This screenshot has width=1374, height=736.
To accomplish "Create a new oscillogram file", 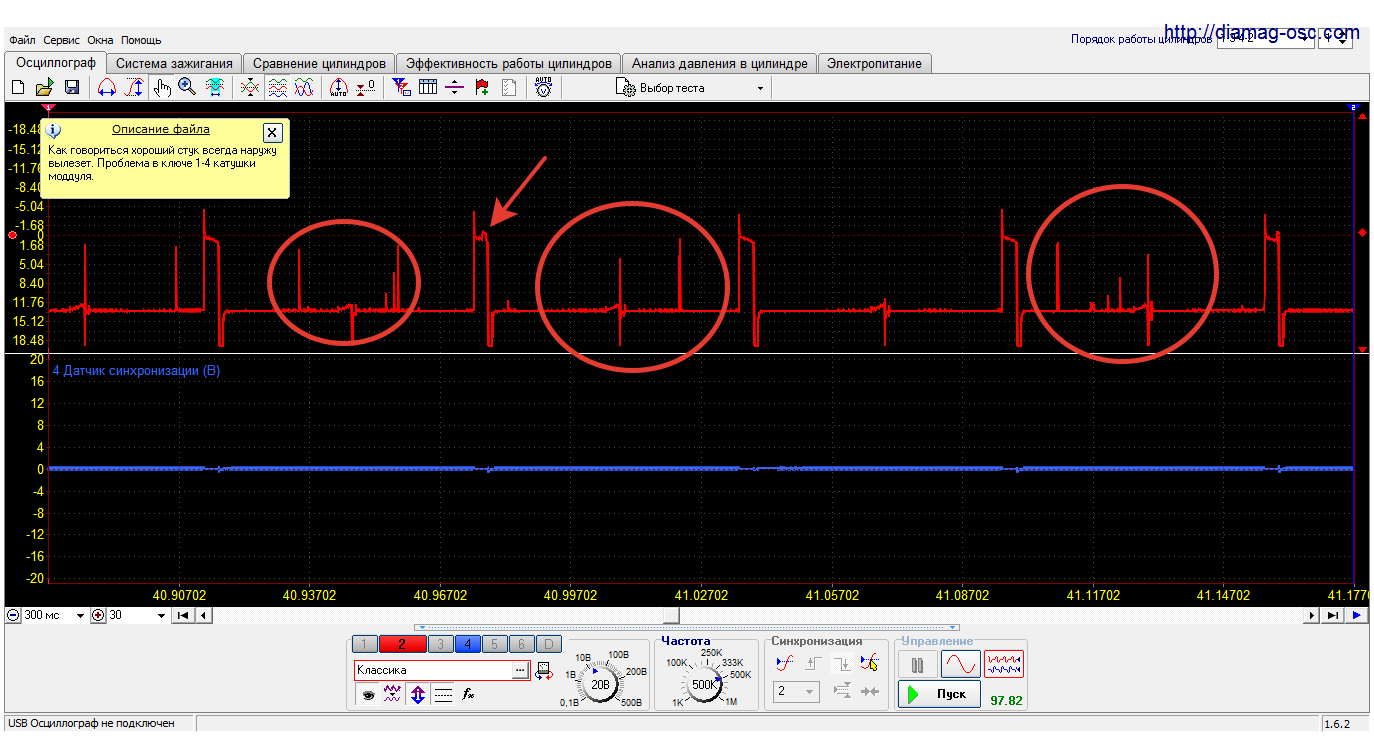I will point(18,88).
